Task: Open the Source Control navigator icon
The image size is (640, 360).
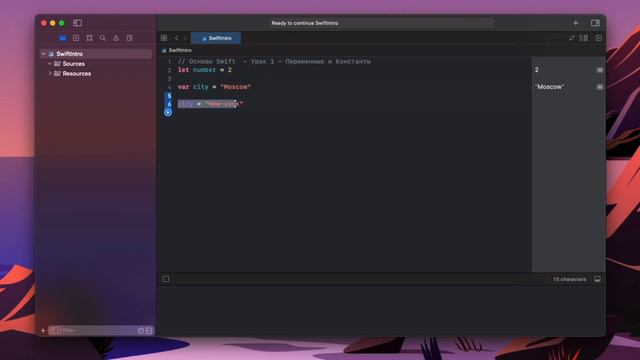Action: (x=76, y=38)
